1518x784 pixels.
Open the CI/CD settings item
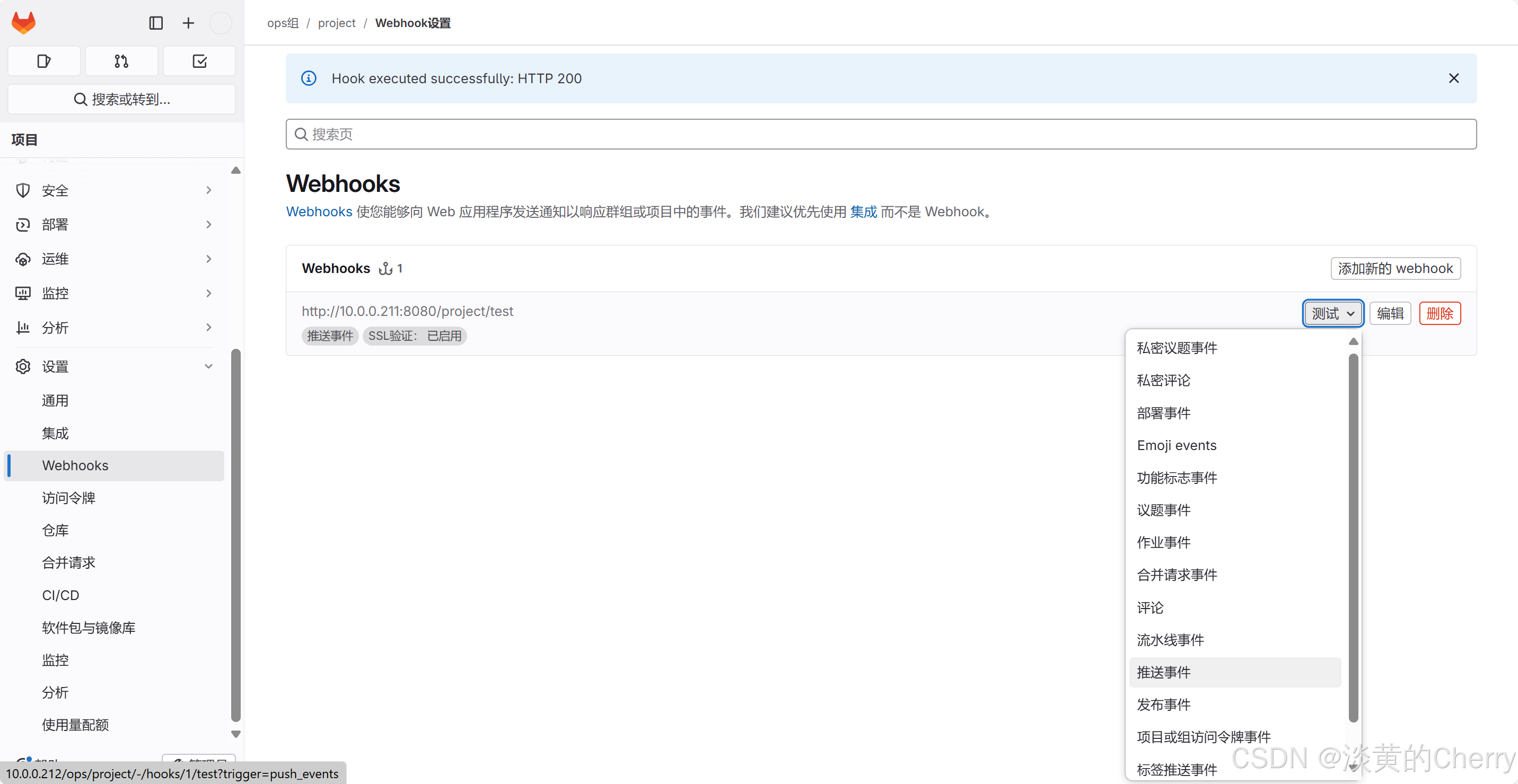60,595
